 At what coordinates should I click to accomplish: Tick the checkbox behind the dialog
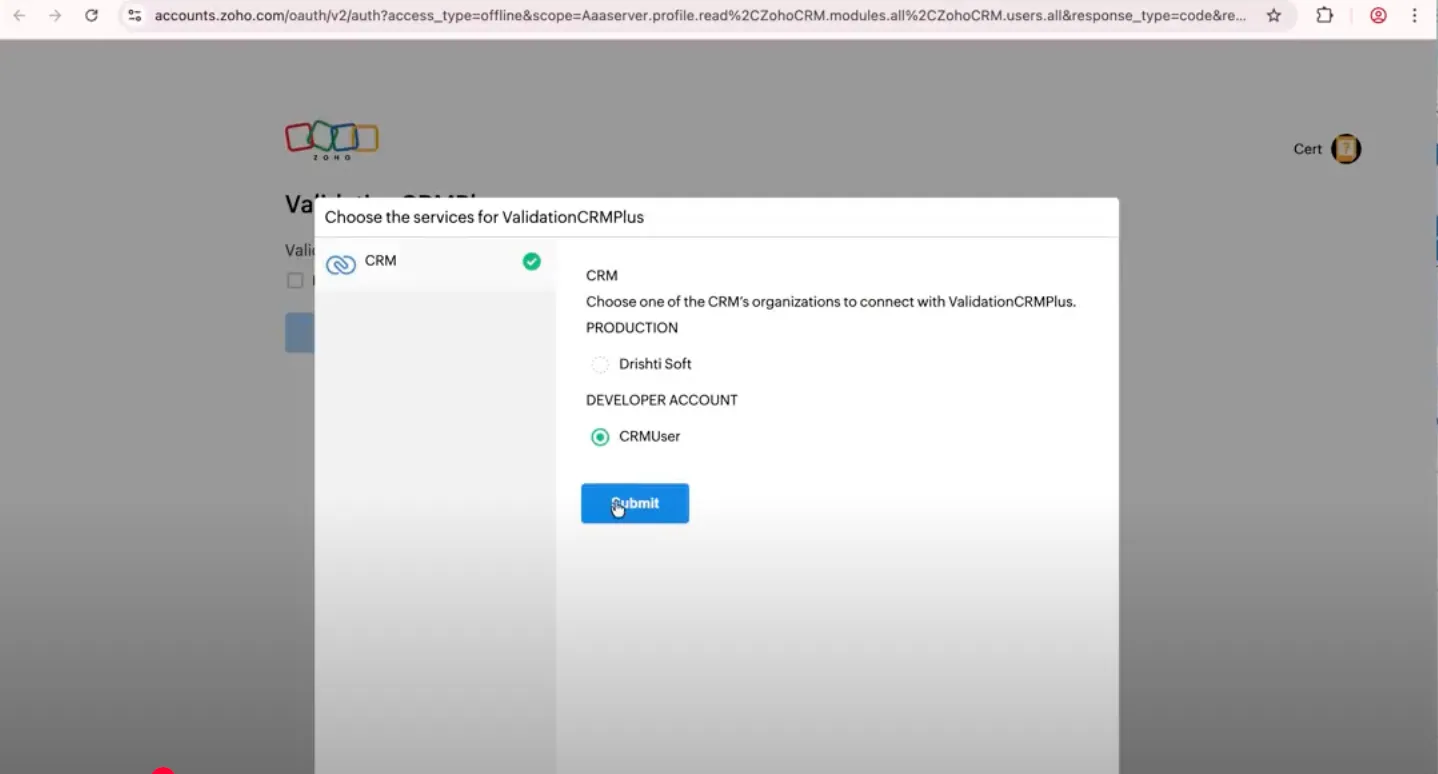(x=295, y=280)
